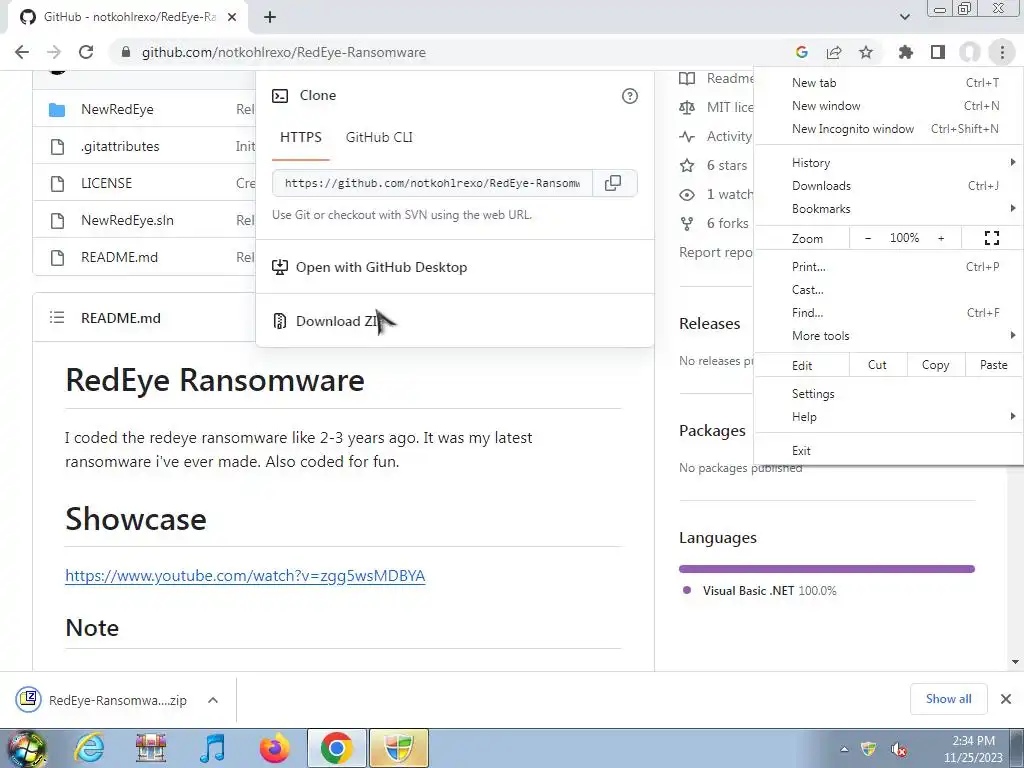Screen dimensions: 1024x768
Task: Open new tab with plus button
Action: (x=270, y=18)
